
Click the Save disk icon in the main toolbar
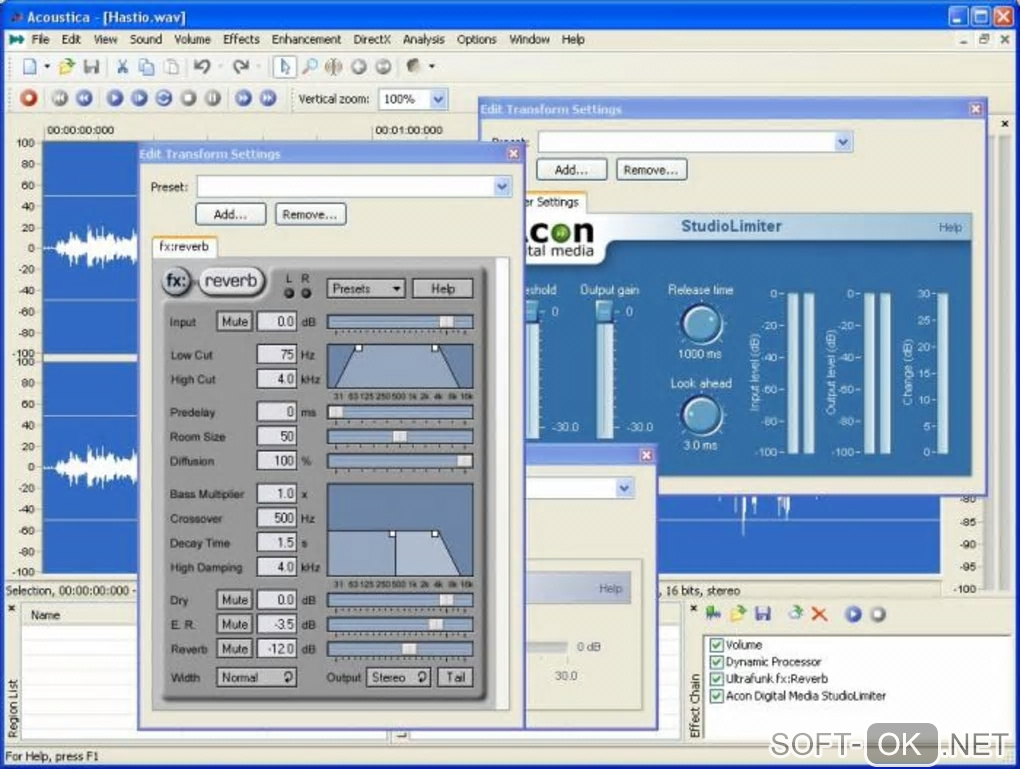[x=92, y=66]
